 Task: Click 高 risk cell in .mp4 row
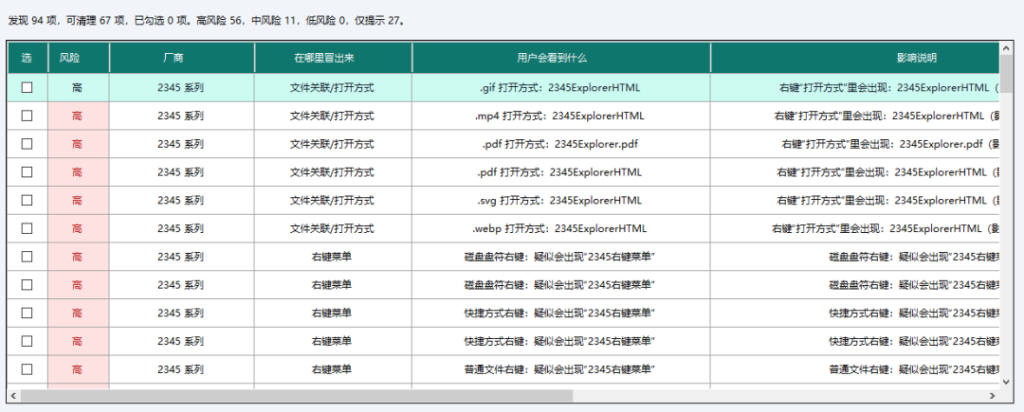(x=78, y=116)
